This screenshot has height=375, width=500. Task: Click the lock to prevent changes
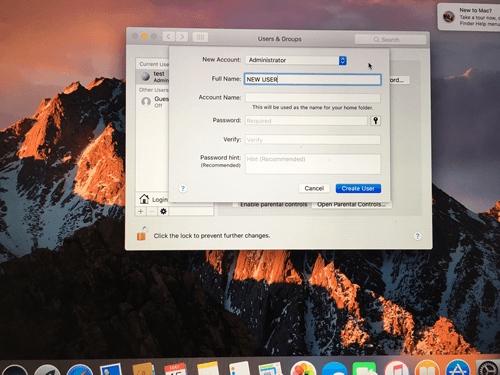click(x=142, y=233)
